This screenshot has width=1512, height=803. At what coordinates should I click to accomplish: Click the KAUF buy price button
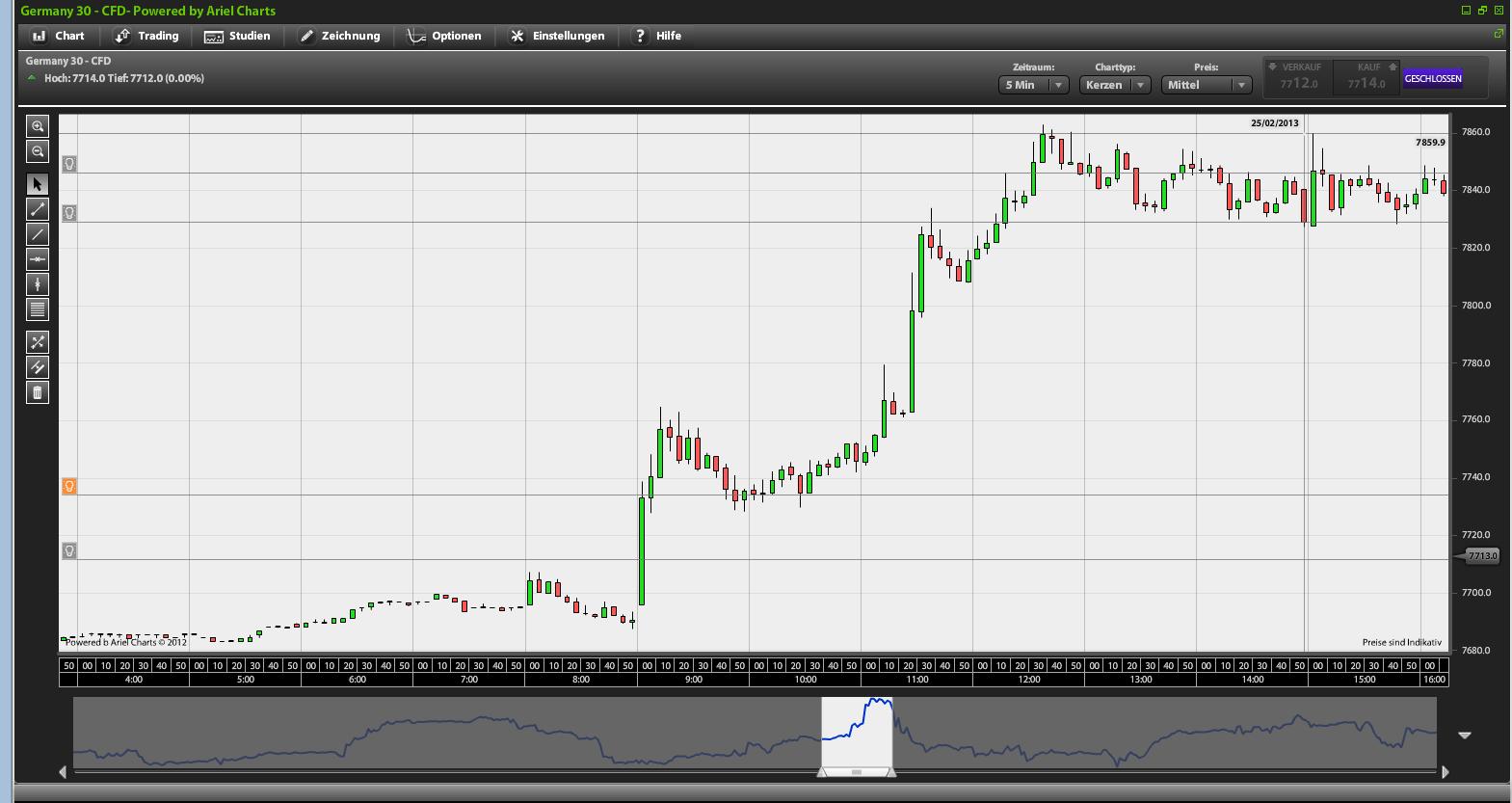pyautogui.click(x=1368, y=78)
